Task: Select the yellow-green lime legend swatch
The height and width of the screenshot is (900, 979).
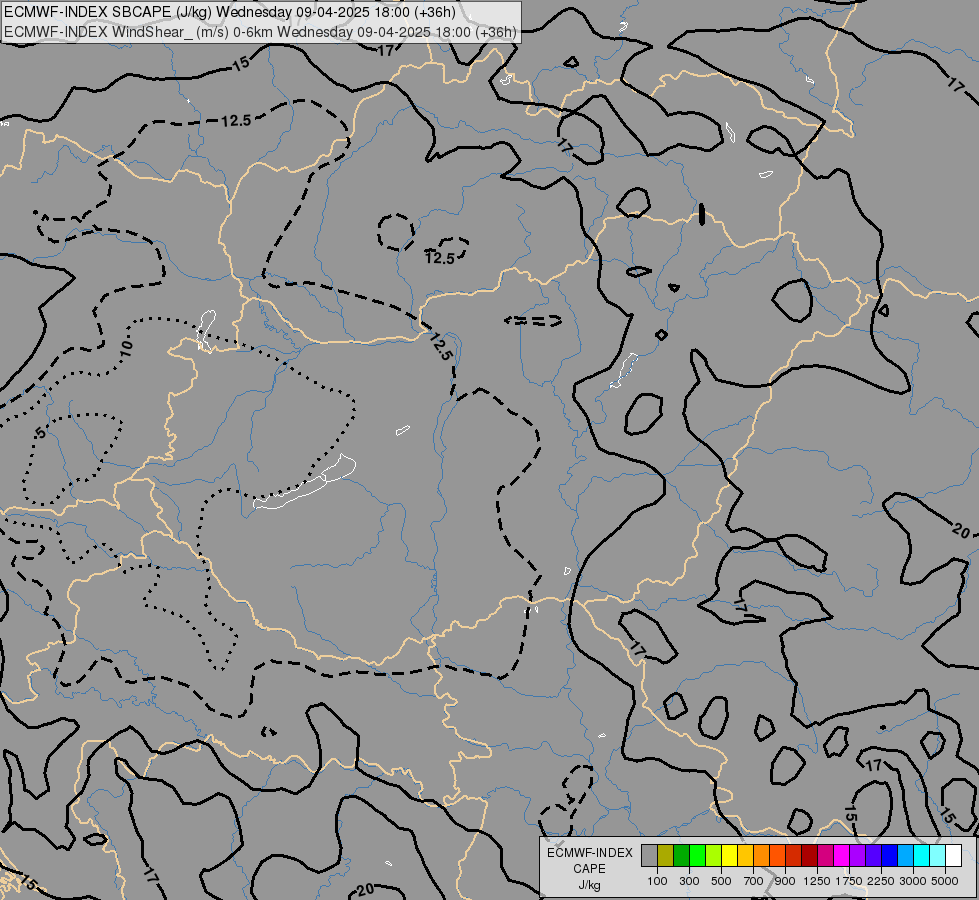Action: click(714, 855)
